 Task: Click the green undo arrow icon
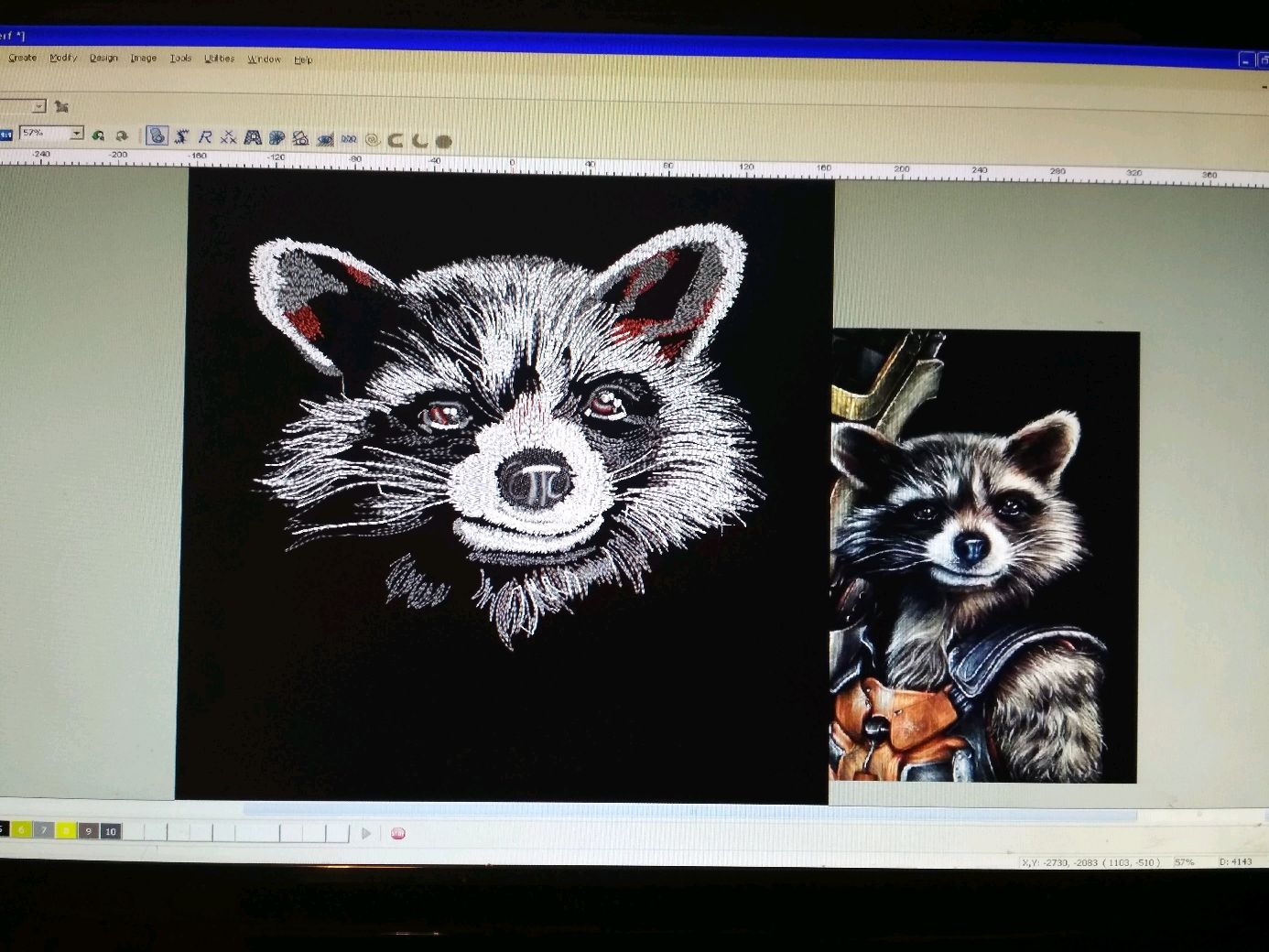click(98, 135)
